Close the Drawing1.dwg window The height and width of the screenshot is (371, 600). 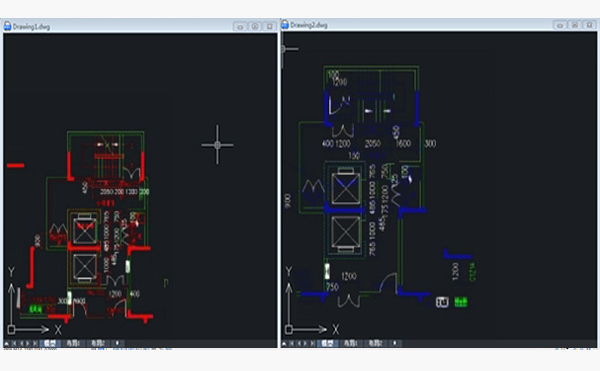point(269,26)
